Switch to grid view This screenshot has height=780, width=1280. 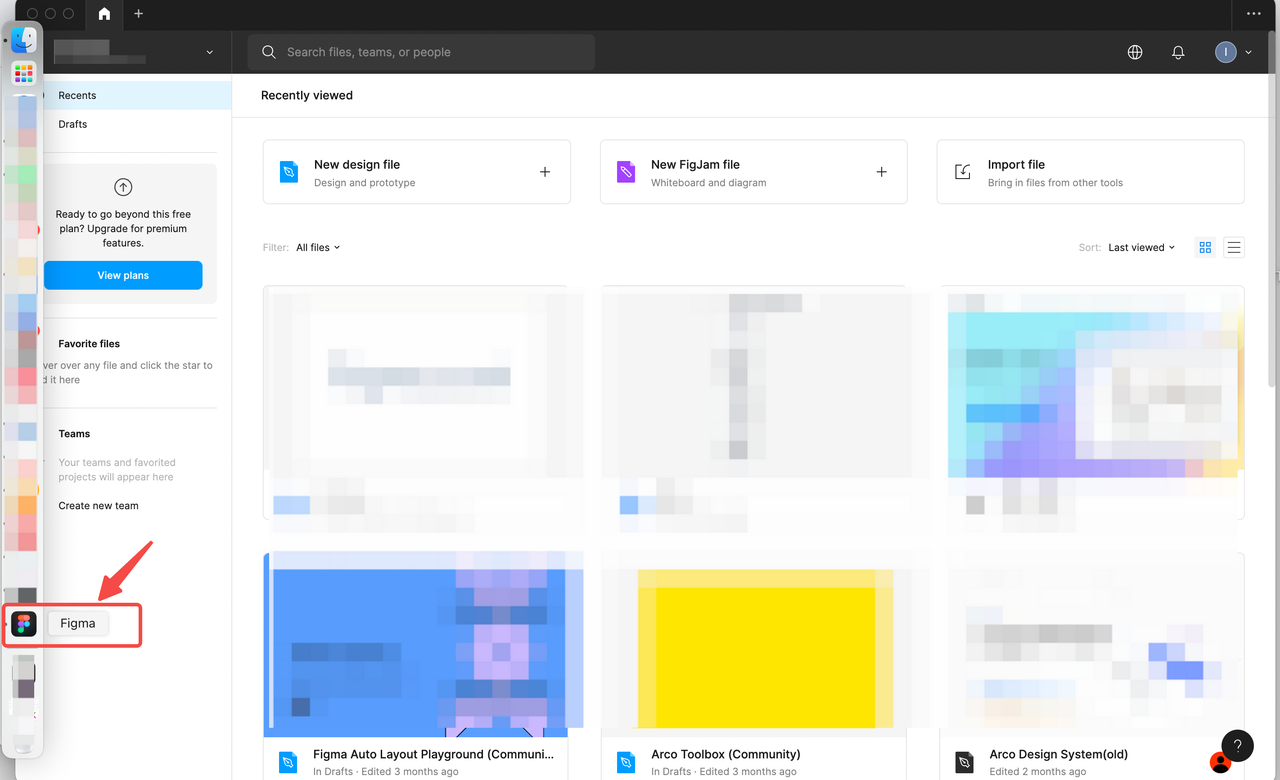[1205, 247]
